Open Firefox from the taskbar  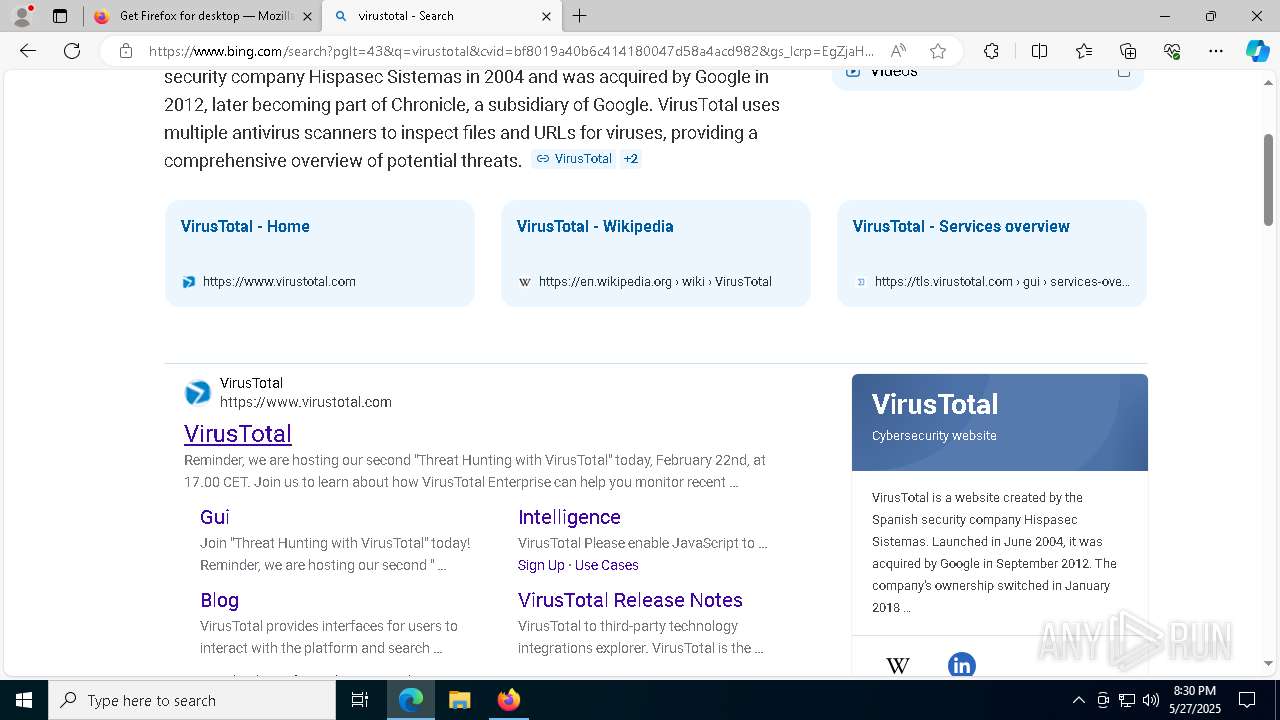pos(509,700)
